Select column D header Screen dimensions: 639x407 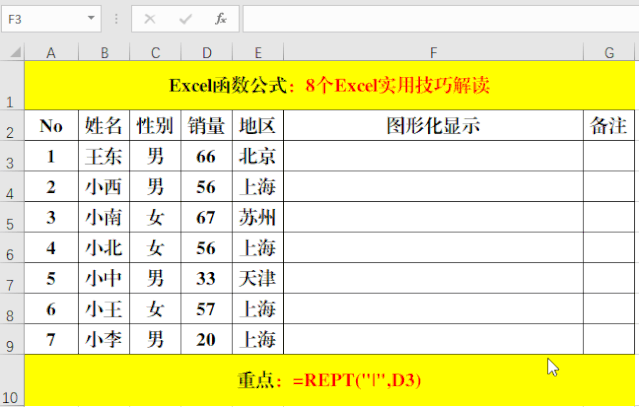click(207, 53)
